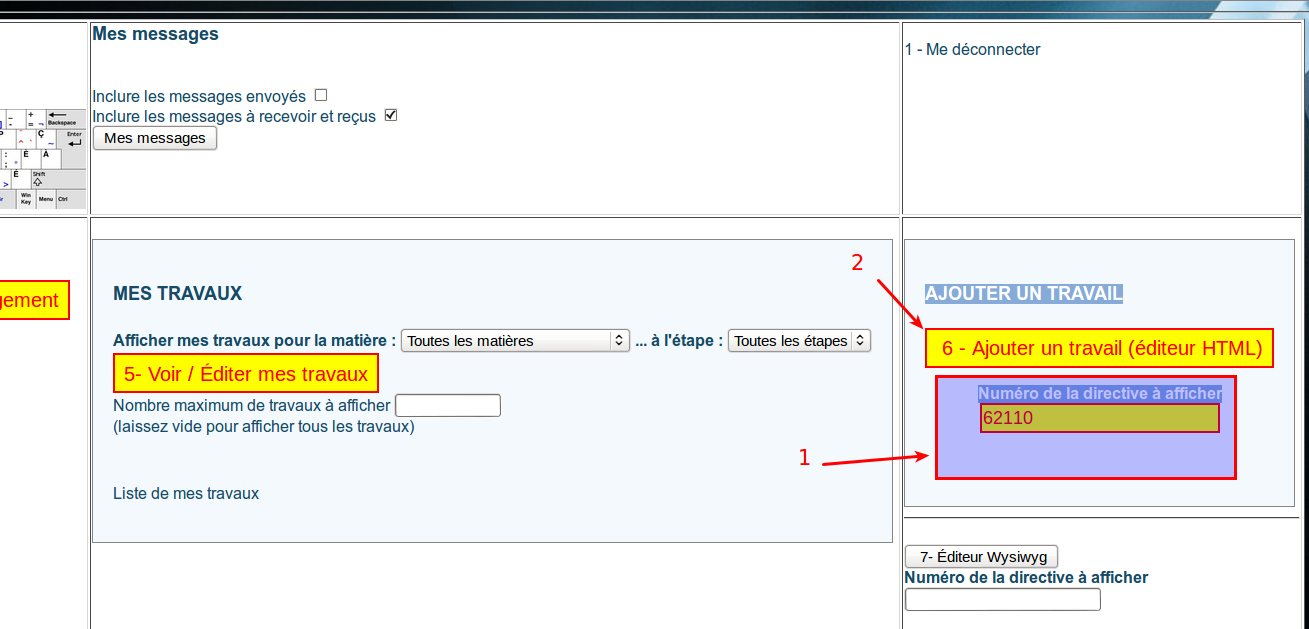Click the À key on keyboard image
Image resolution: width=1309 pixels, height=629 pixels.
point(49,158)
